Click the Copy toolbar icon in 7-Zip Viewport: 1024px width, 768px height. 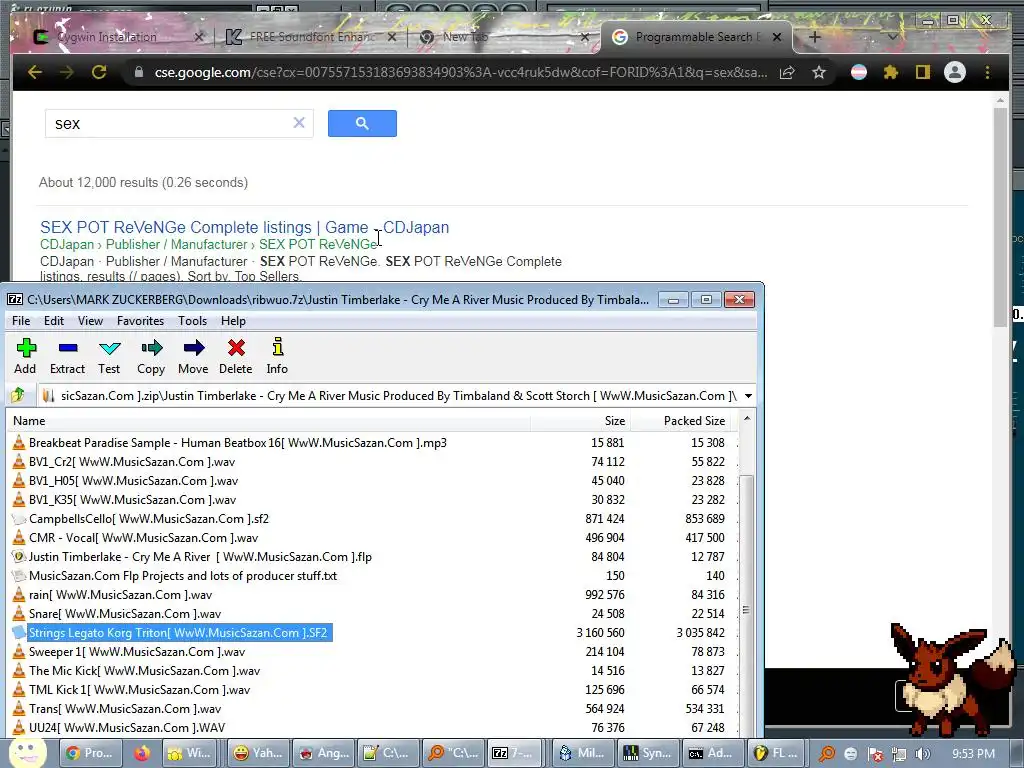[x=151, y=356]
